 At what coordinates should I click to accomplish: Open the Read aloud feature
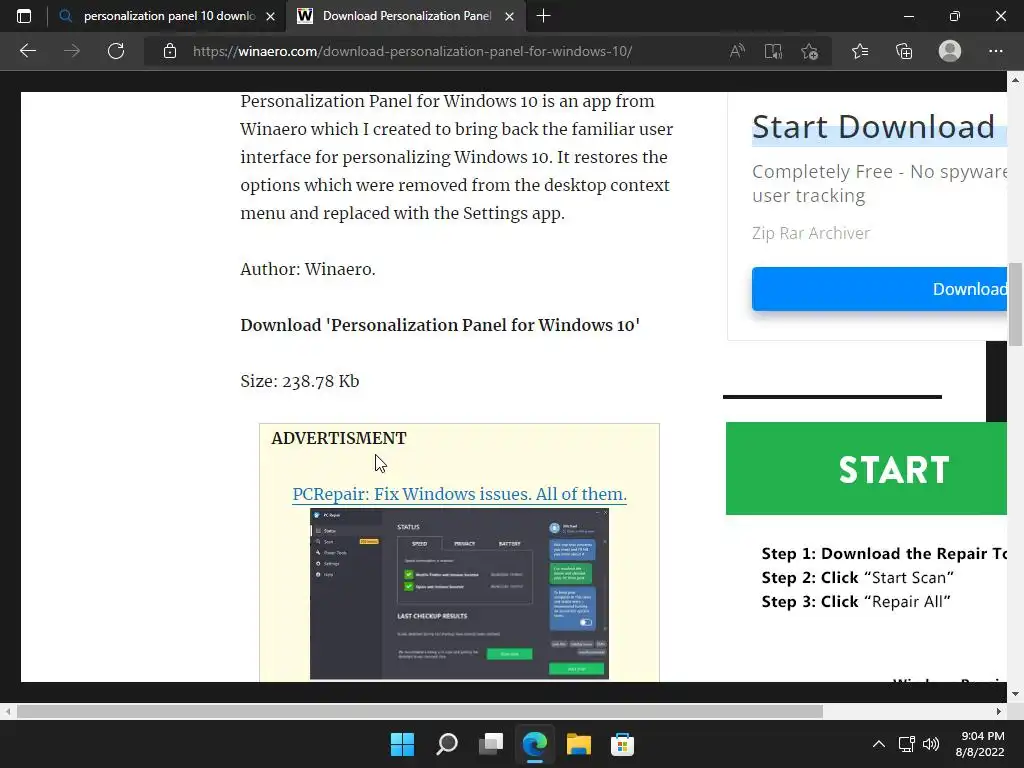click(737, 51)
